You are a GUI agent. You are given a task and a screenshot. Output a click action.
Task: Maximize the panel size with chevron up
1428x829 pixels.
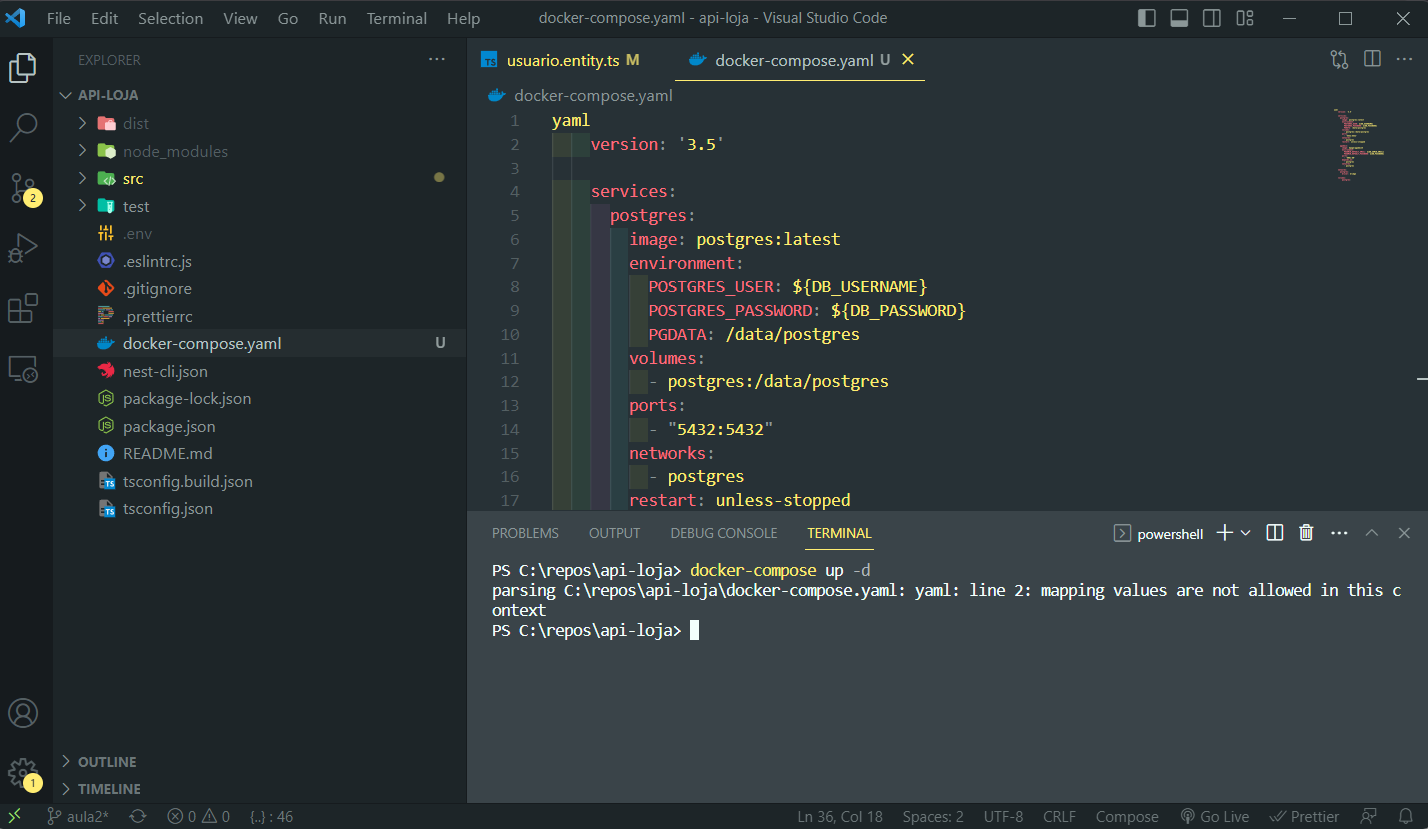pos(1372,533)
